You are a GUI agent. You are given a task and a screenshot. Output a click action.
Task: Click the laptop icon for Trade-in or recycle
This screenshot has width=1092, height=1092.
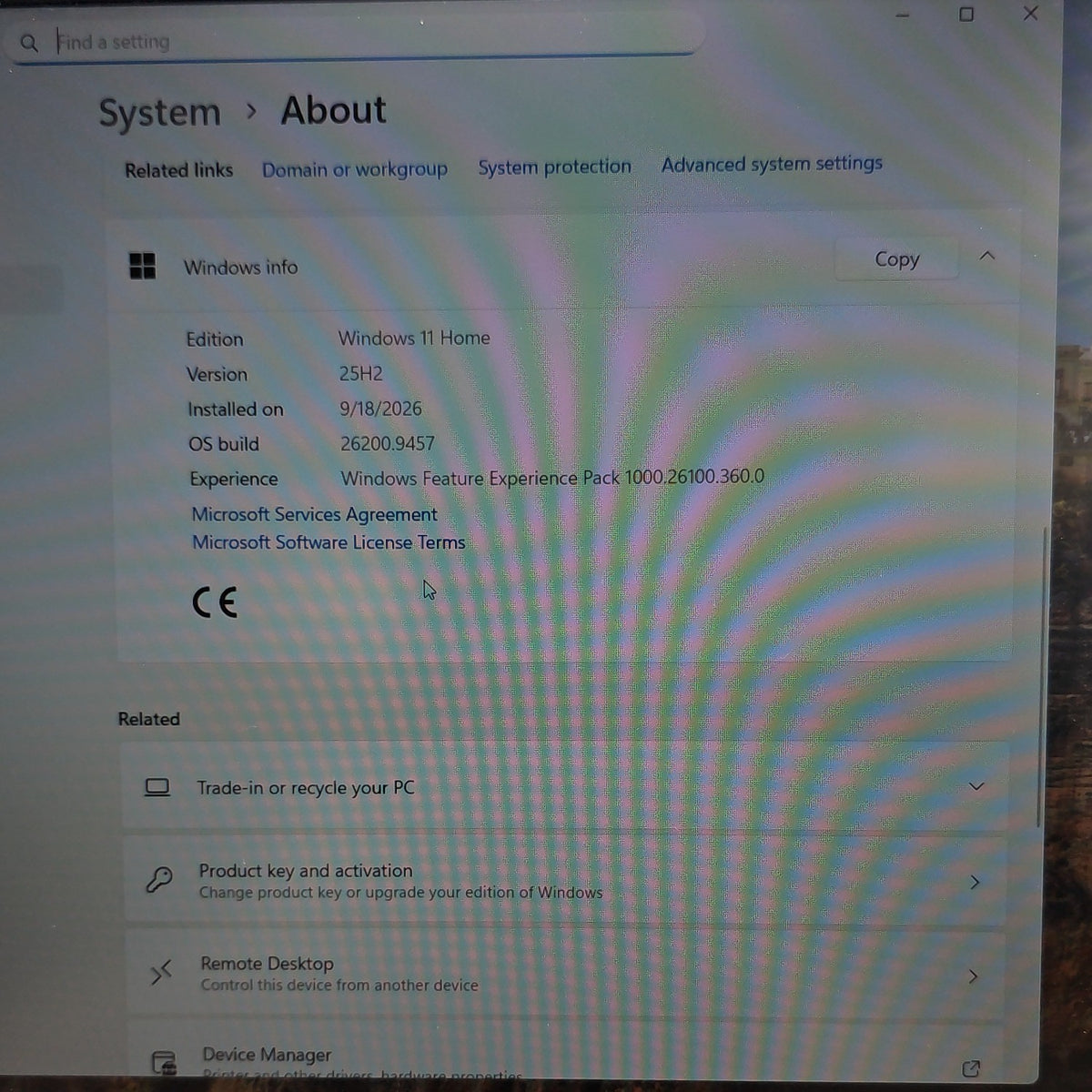[157, 788]
